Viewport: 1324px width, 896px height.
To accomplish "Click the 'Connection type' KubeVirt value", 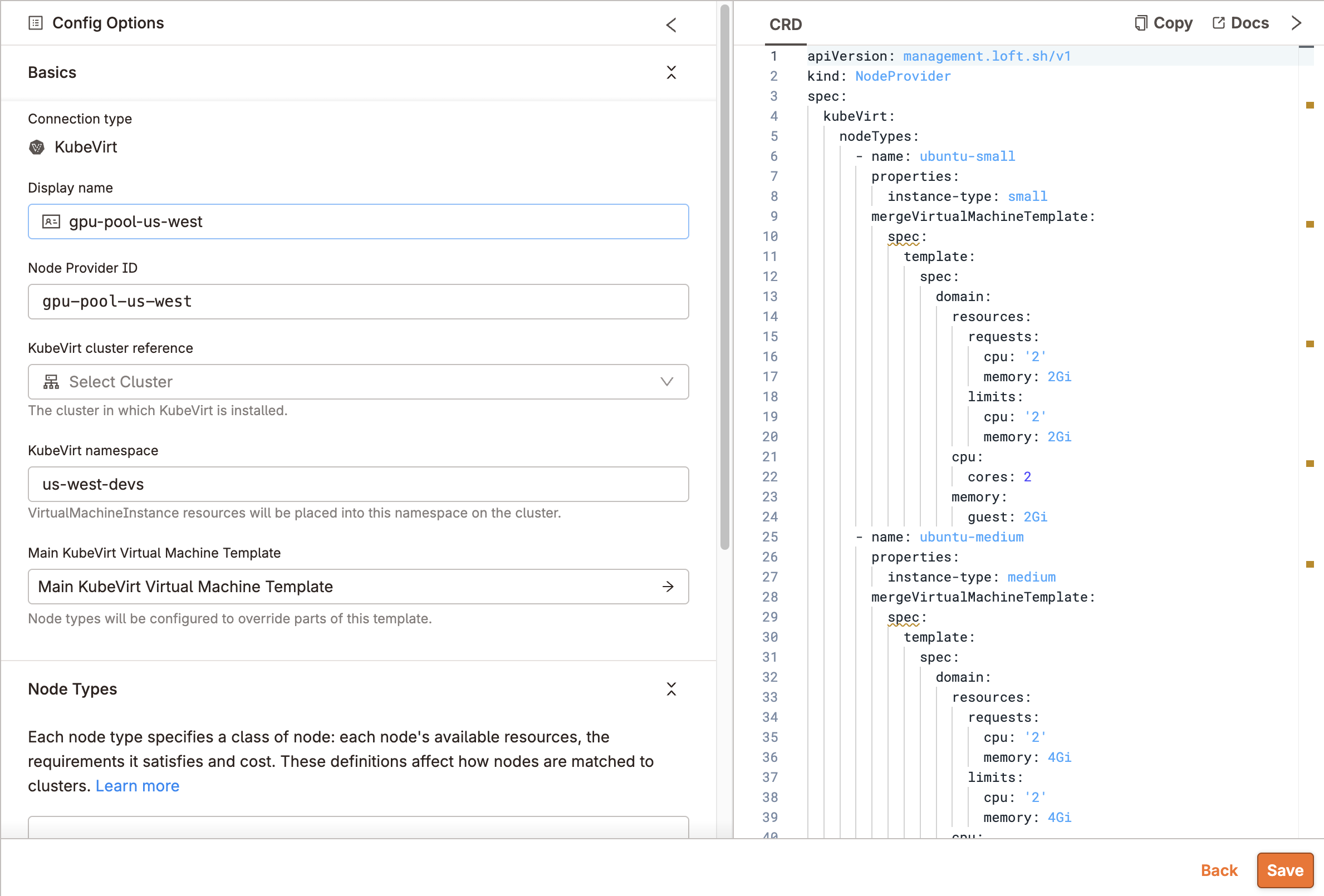I will click(85, 147).
